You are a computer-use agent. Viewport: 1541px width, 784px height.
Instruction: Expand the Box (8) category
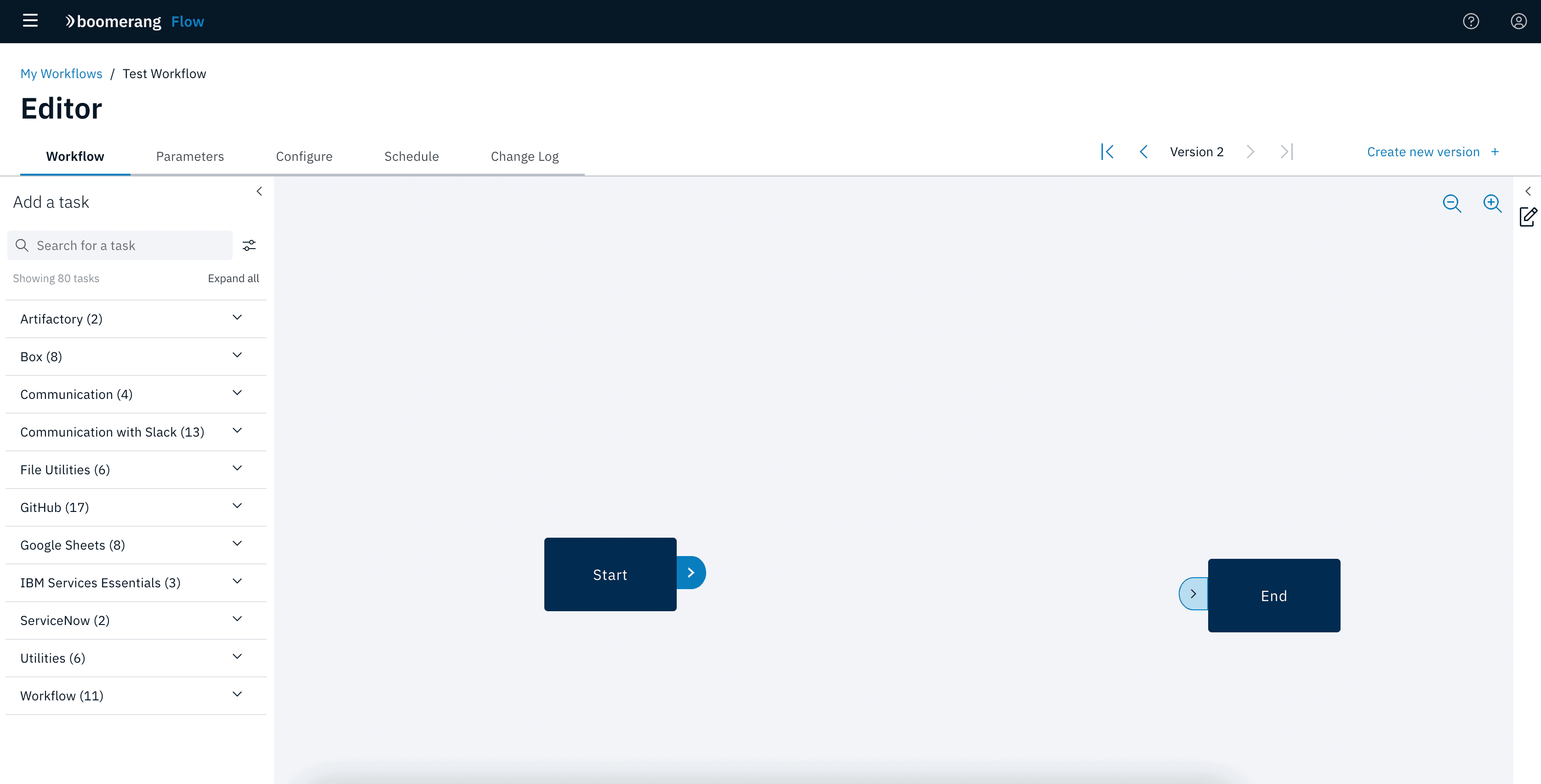[136, 357]
